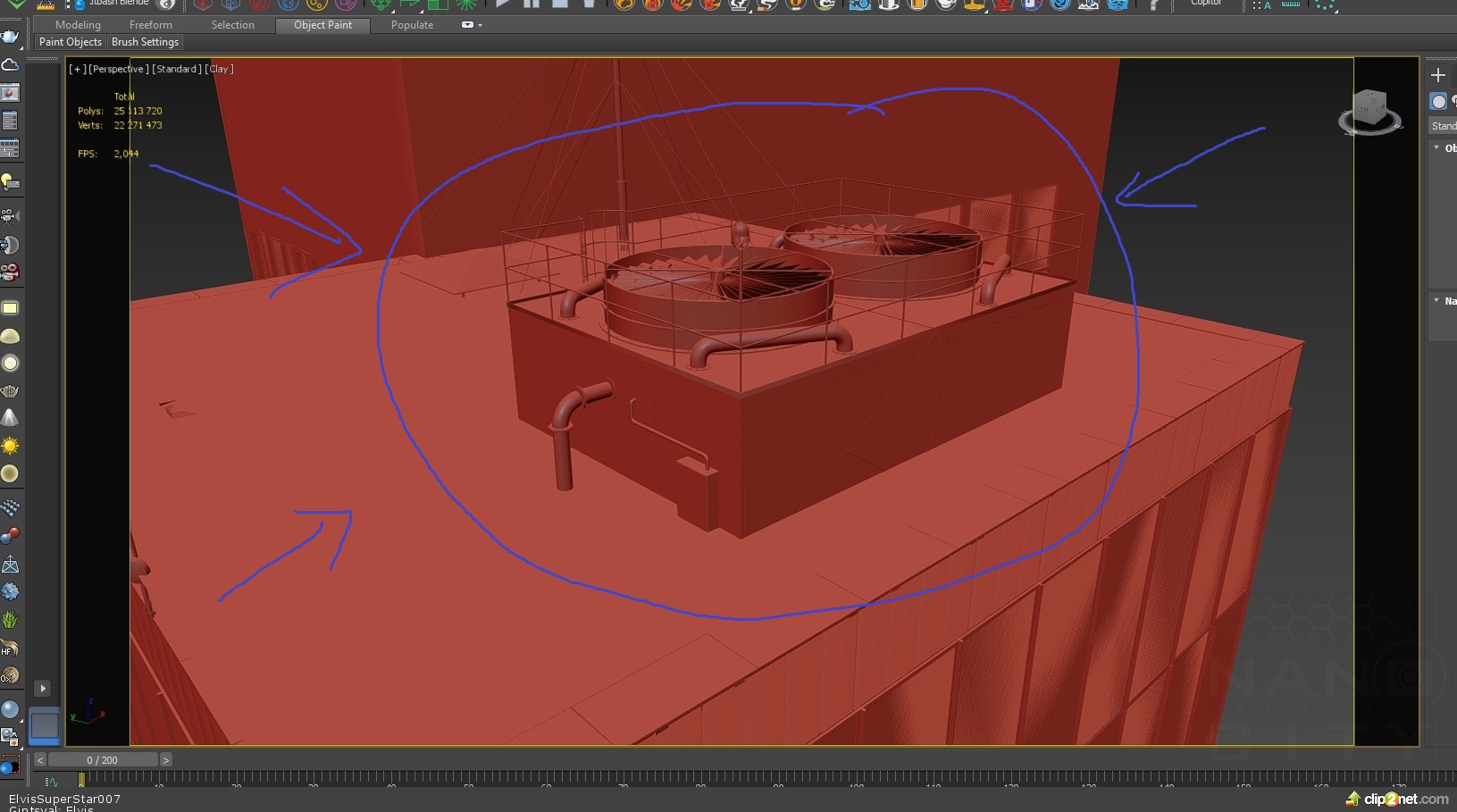Click the 0 / 200 time slider
The image size is (1457, 812).
coord(103,760)
